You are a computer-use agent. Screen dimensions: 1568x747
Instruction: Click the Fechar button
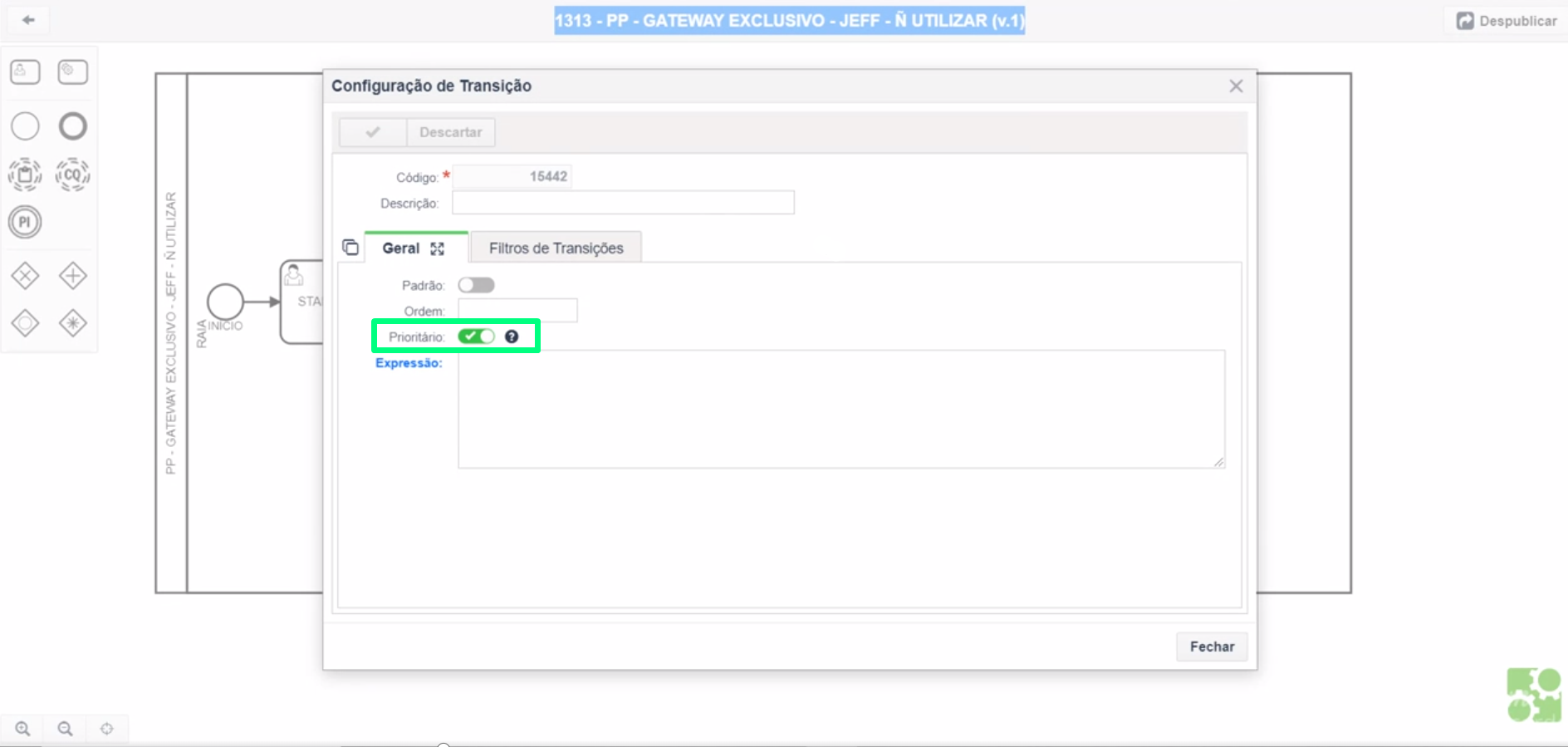pos(1212,646)
